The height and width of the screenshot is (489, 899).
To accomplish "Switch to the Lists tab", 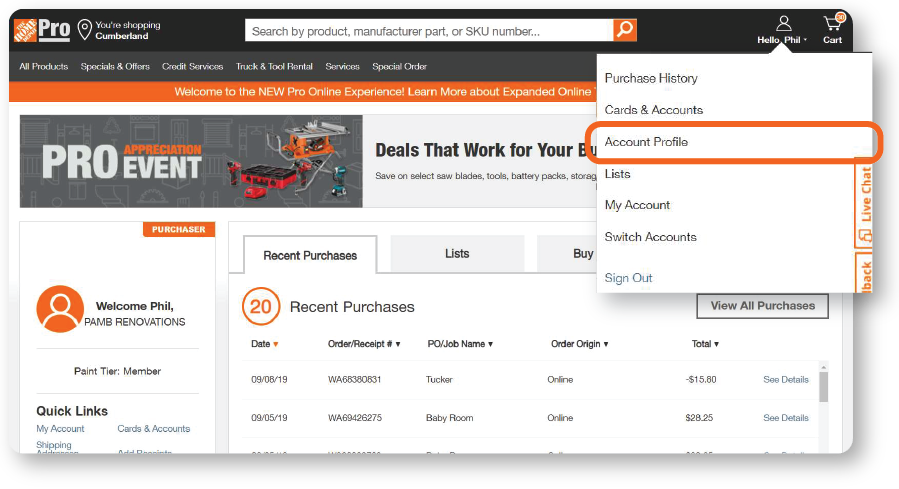I will (x=457, y=254).
